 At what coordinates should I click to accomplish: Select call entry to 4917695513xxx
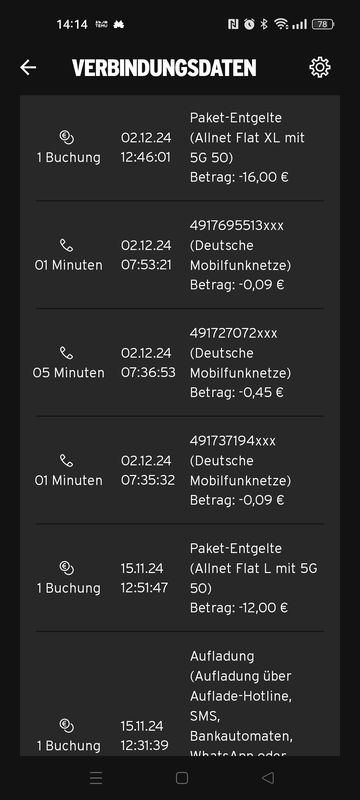click(180, 255)
